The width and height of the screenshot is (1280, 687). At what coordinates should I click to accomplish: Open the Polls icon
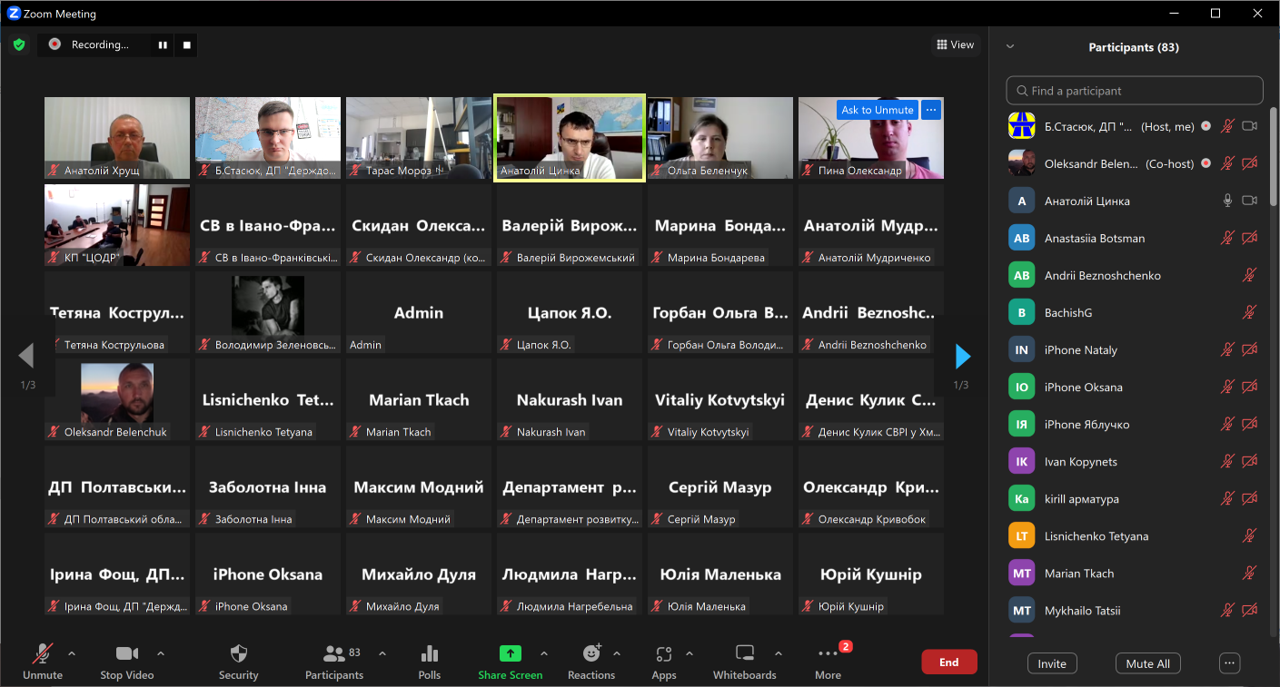tap(429, 654)
